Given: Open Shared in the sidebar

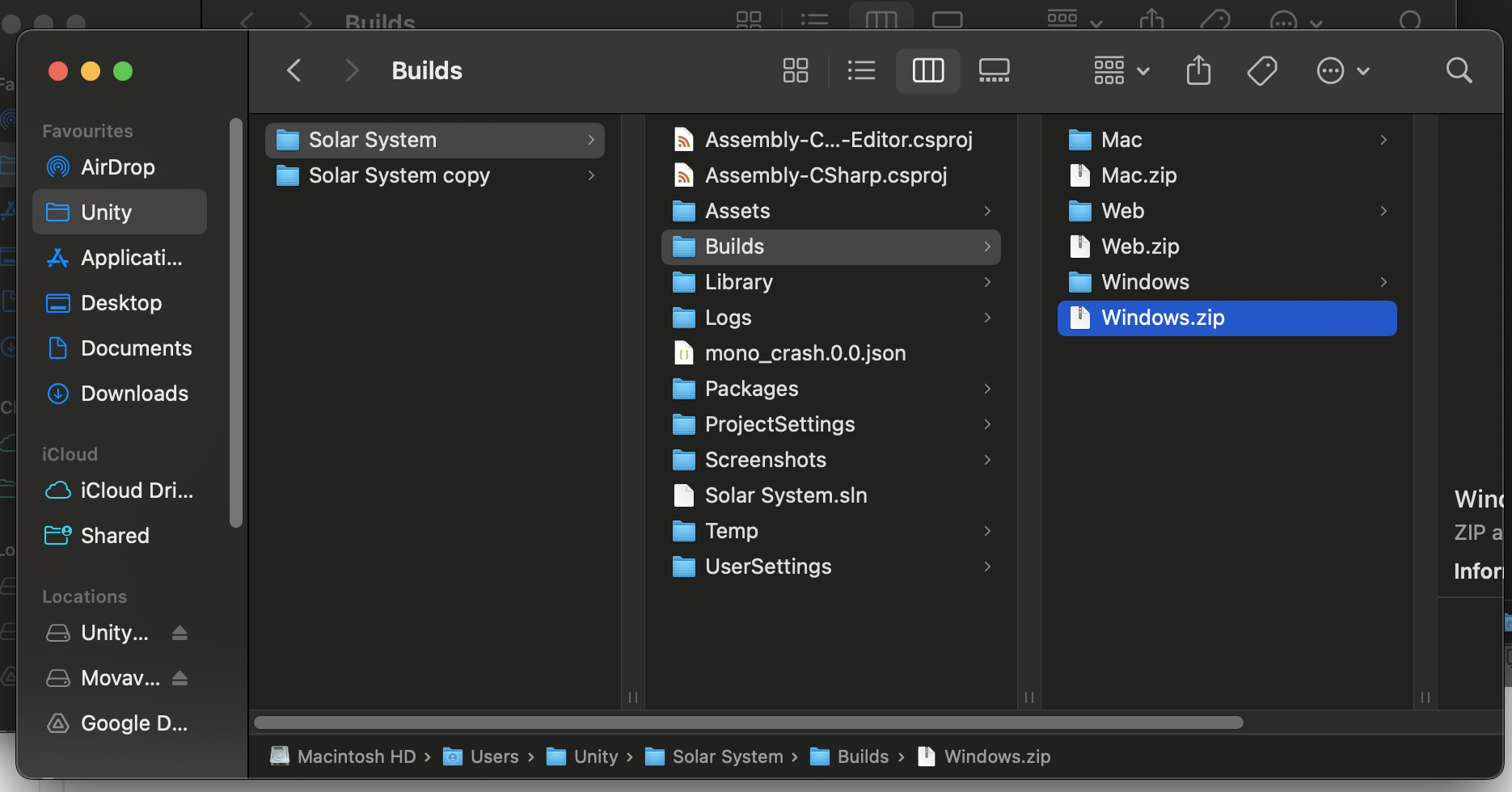Looking at the screenshot, I should (120, 536).
